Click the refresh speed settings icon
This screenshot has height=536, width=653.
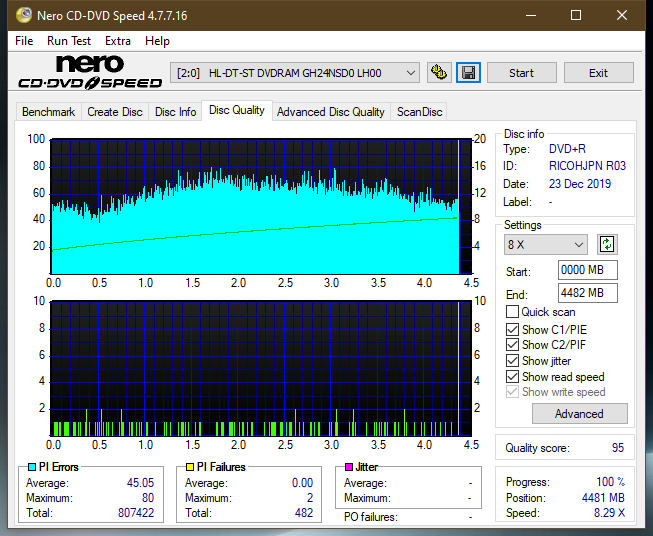tap(607, 244)
